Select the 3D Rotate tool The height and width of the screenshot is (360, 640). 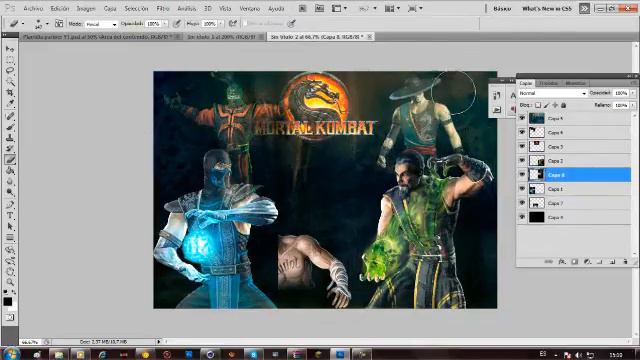[10, 249]
